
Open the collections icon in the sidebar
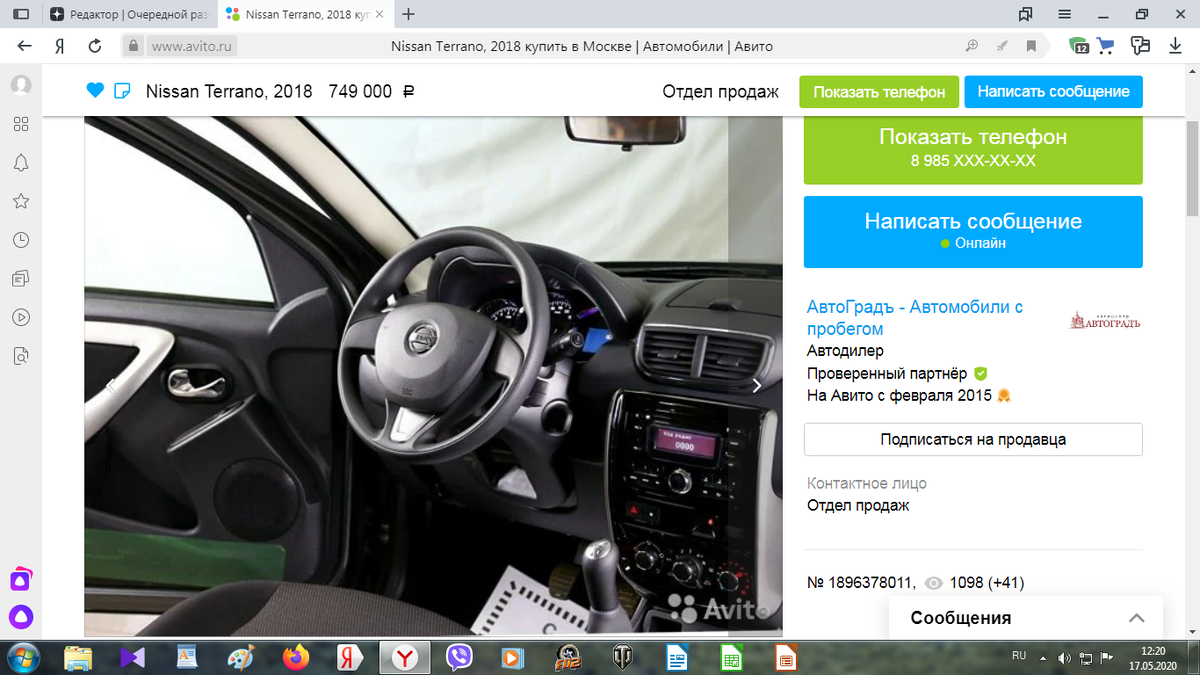tap(20, 279)
